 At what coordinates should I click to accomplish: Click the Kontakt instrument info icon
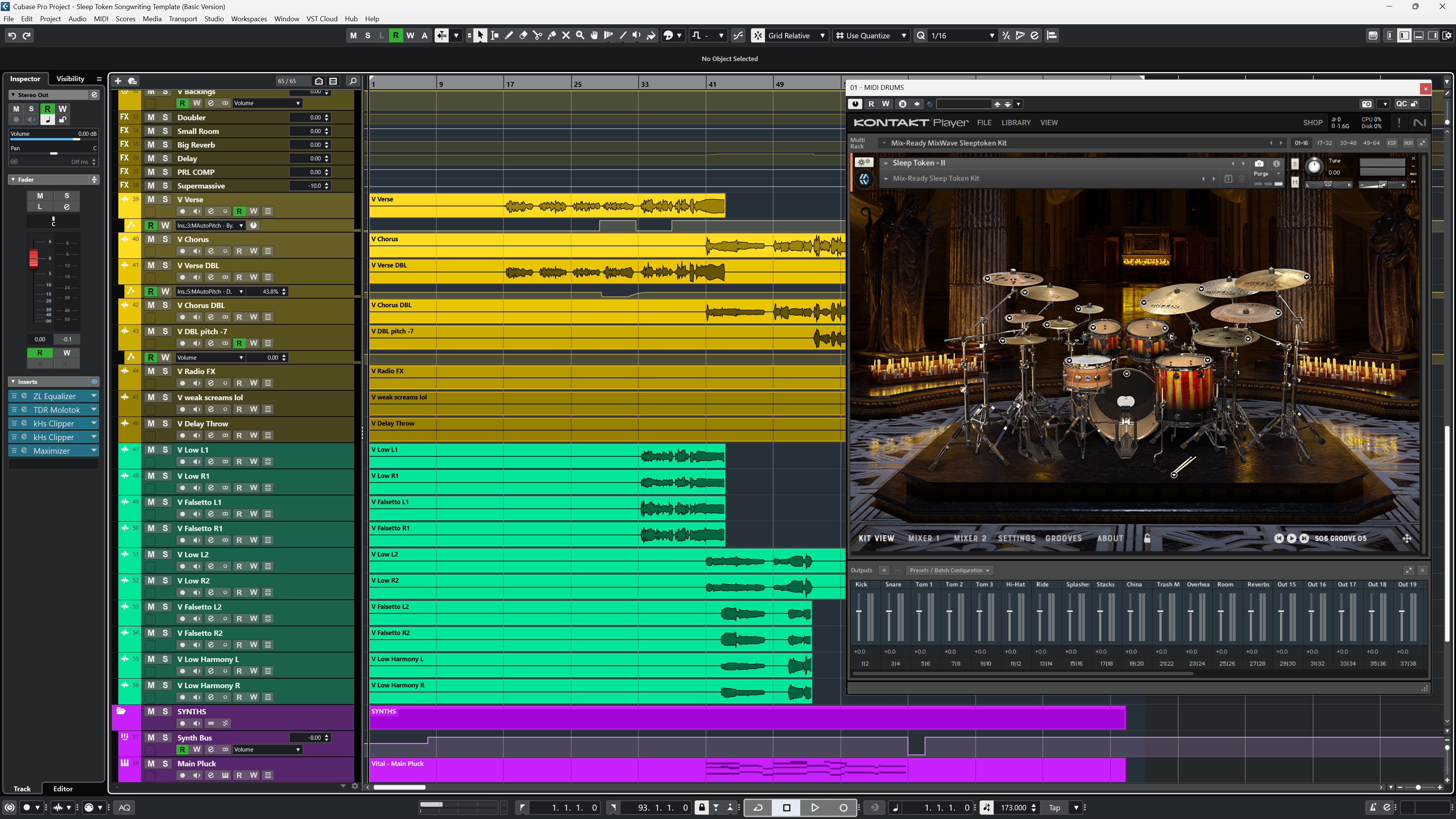coord(1276,163)
